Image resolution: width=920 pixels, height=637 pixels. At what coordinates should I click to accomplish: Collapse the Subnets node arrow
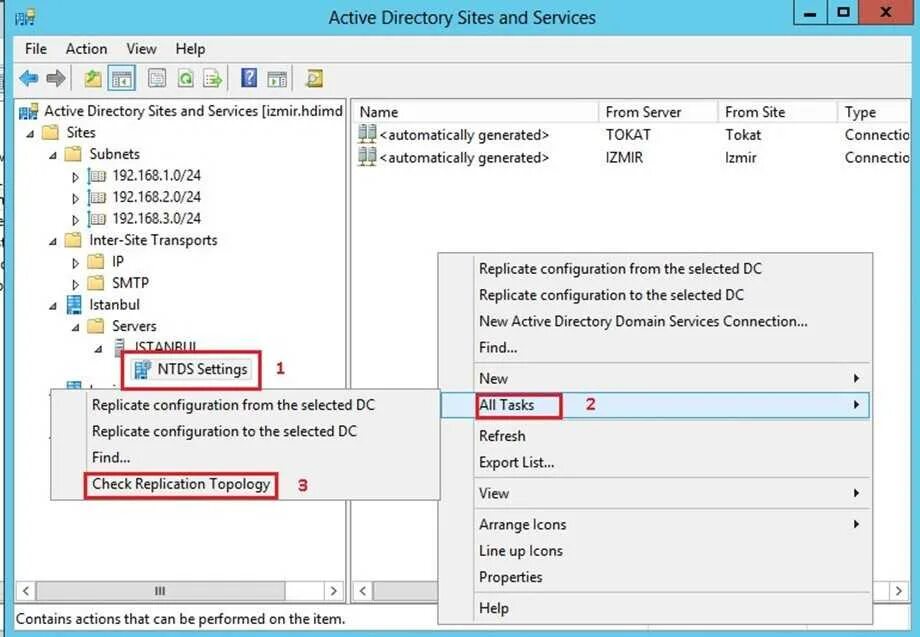[53, 155]
